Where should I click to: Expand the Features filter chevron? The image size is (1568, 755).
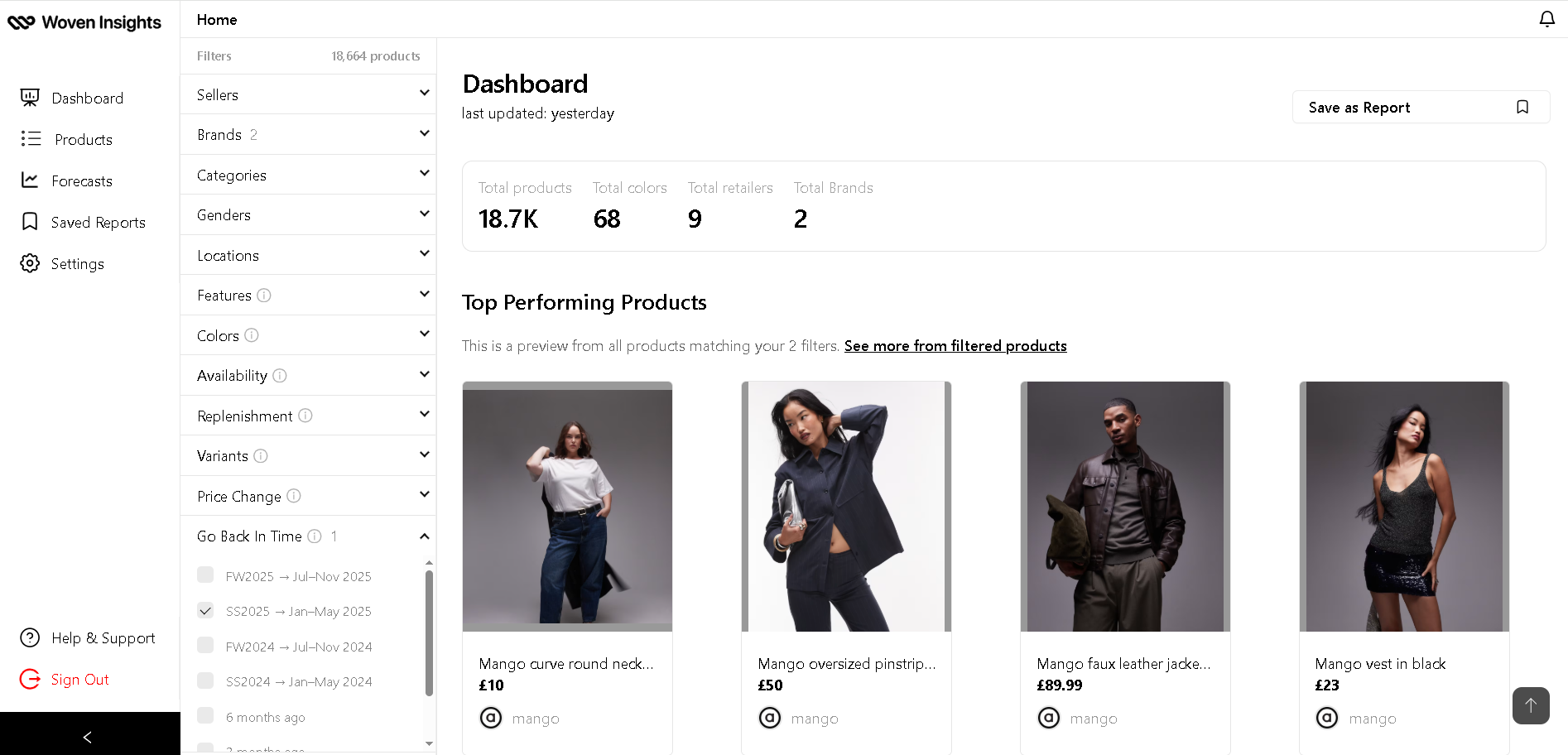click(425, 294)
